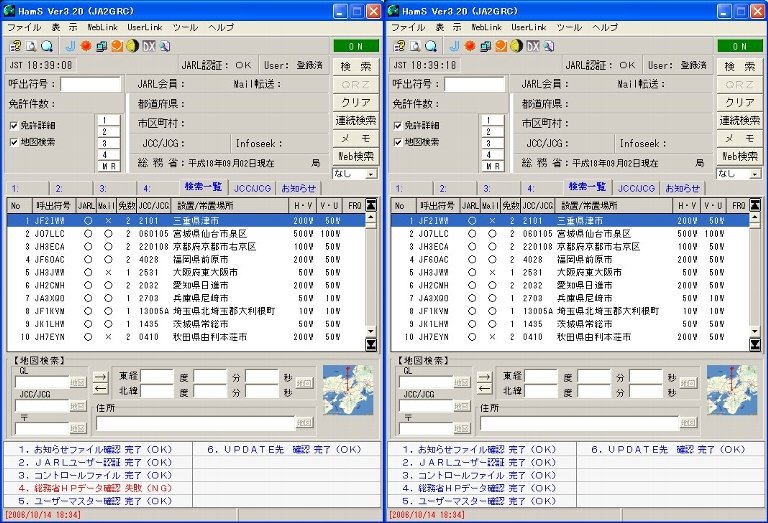Toggle the 地図検索 checkbox in the 18:39:18 window
The image size is (768, 523).
(398, 143)
